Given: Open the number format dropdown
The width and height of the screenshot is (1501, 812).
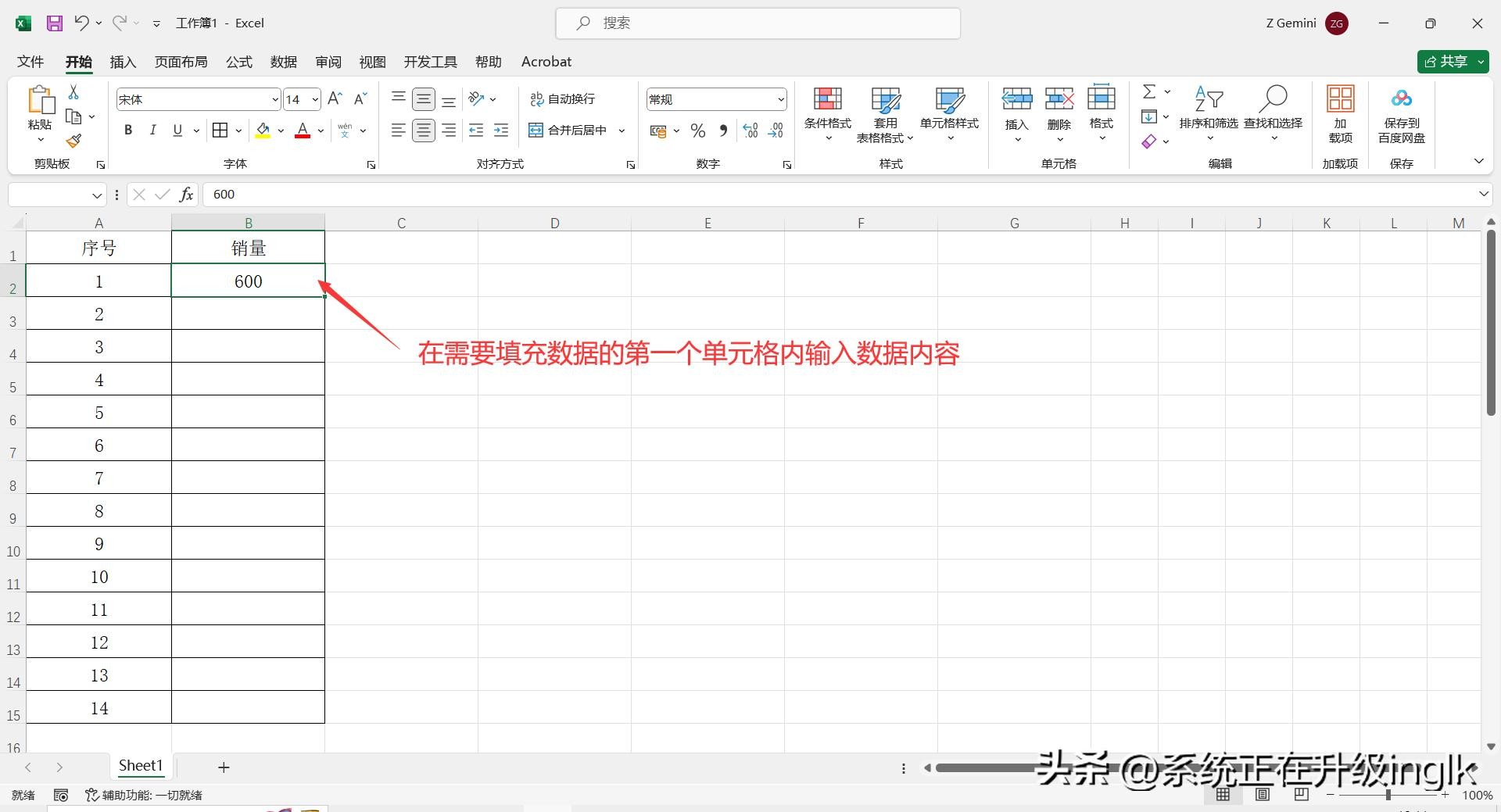Looking at the screenshot, I should coord(780,100).
